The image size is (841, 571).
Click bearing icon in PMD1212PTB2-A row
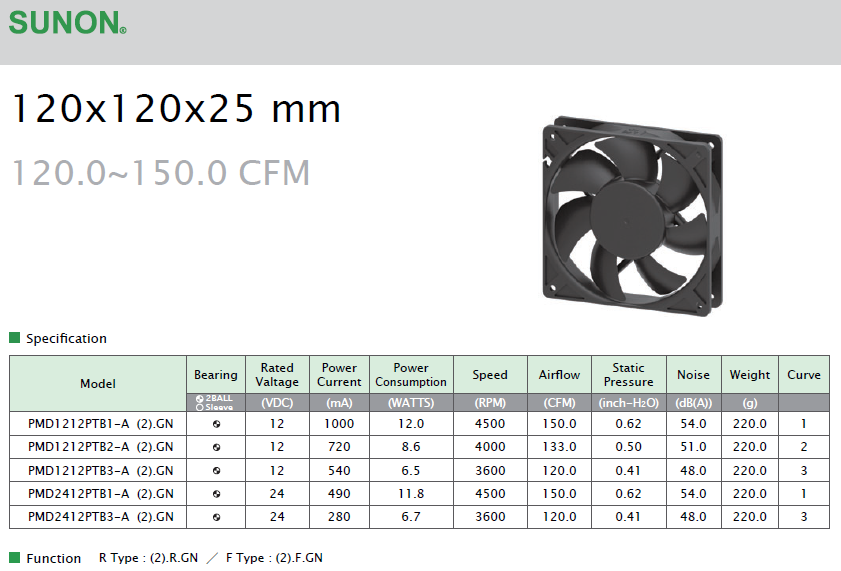[x=216, y=447]
